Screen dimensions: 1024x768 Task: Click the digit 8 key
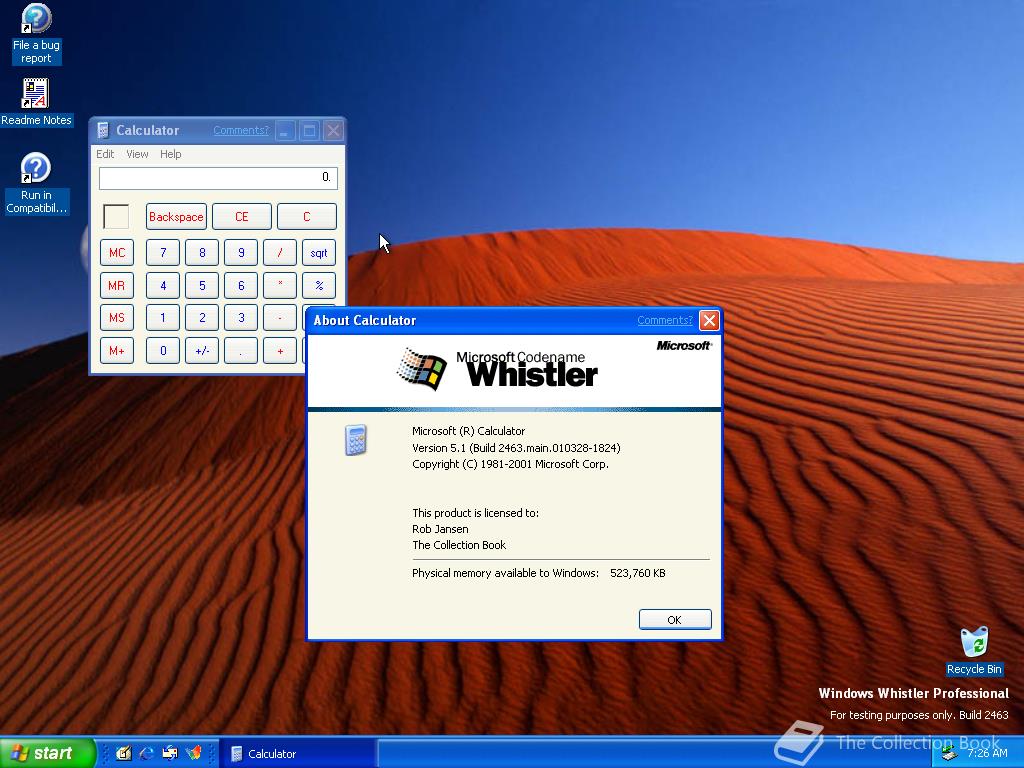(202, 253)
